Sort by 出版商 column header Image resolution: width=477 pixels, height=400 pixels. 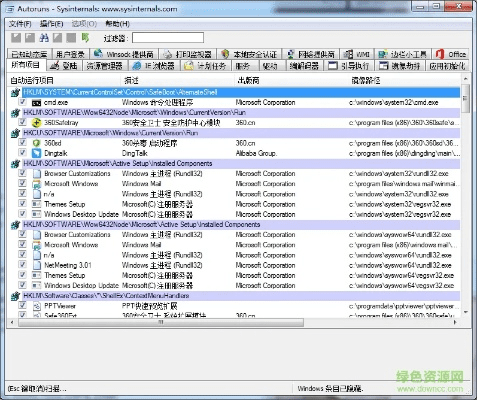pos(291,80)
